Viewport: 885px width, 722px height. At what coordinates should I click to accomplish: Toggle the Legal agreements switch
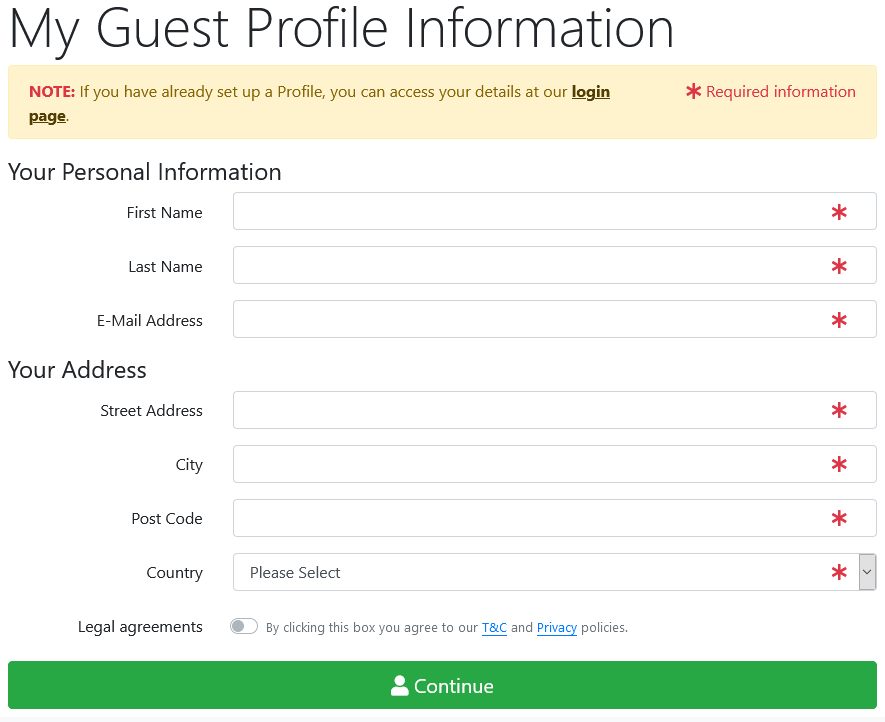click(x=244, y=627)
